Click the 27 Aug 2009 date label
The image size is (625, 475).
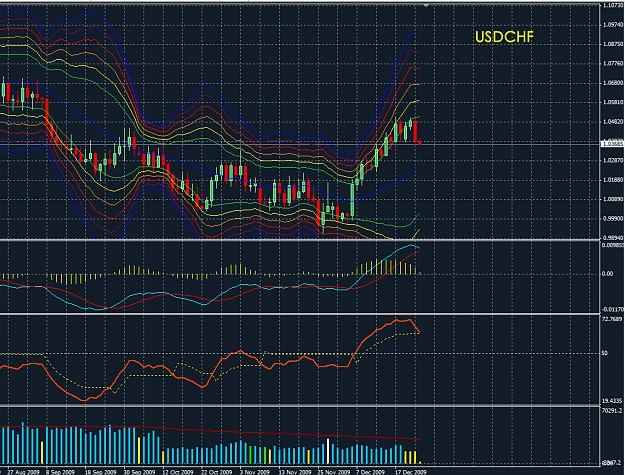click(x=24, y=472)
